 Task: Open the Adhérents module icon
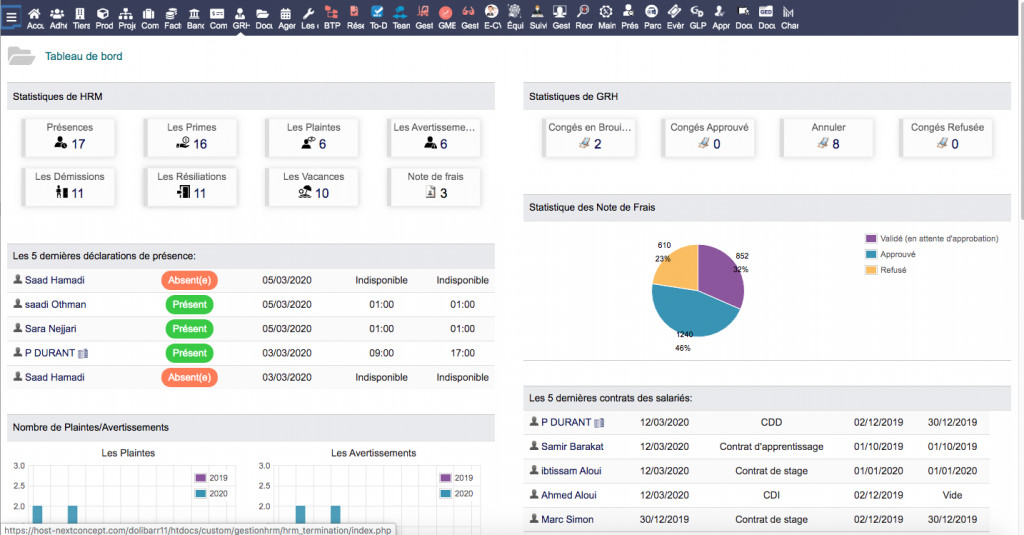click(58, 17)
